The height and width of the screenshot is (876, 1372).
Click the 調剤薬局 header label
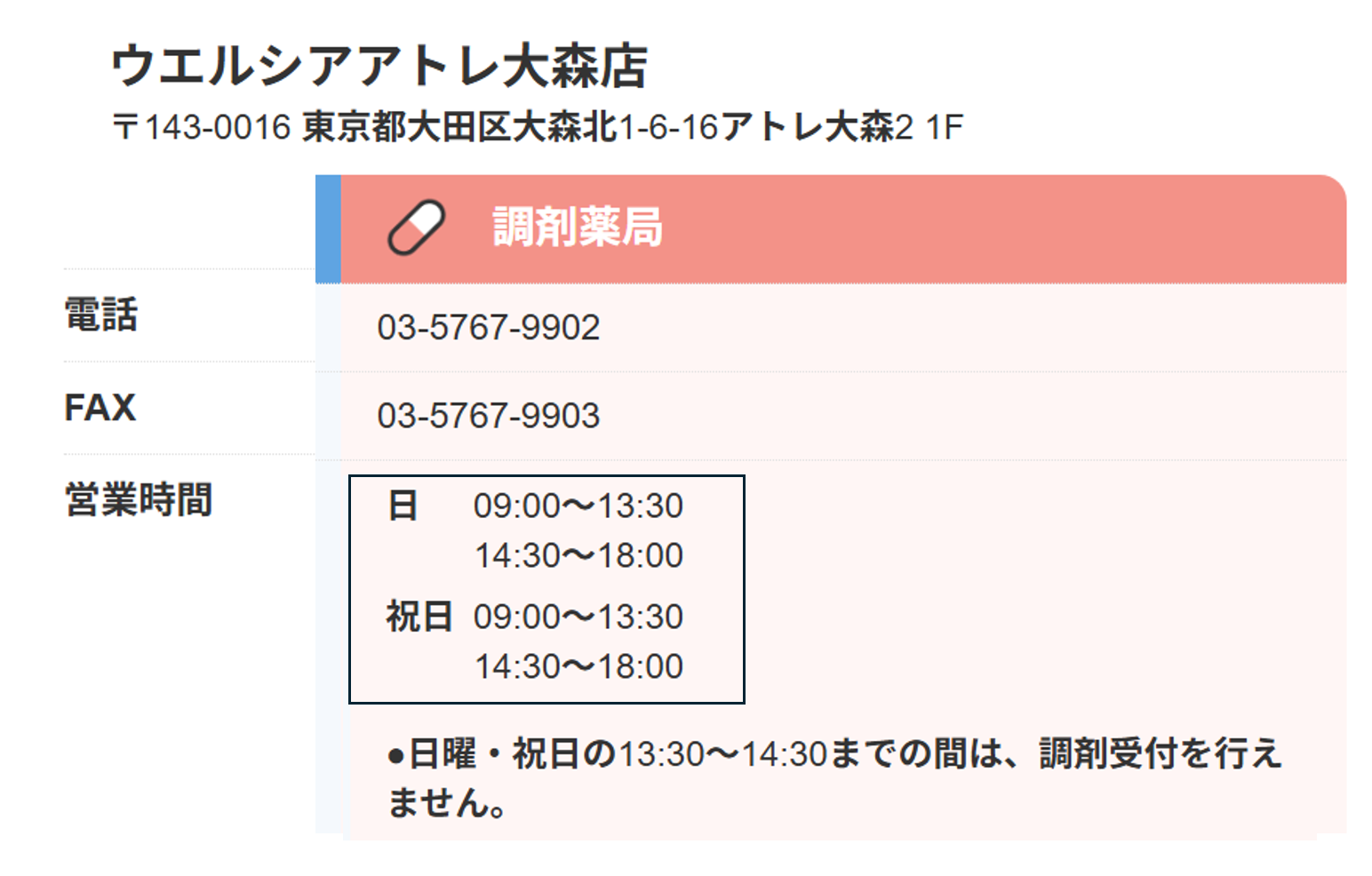click(578, 227)
